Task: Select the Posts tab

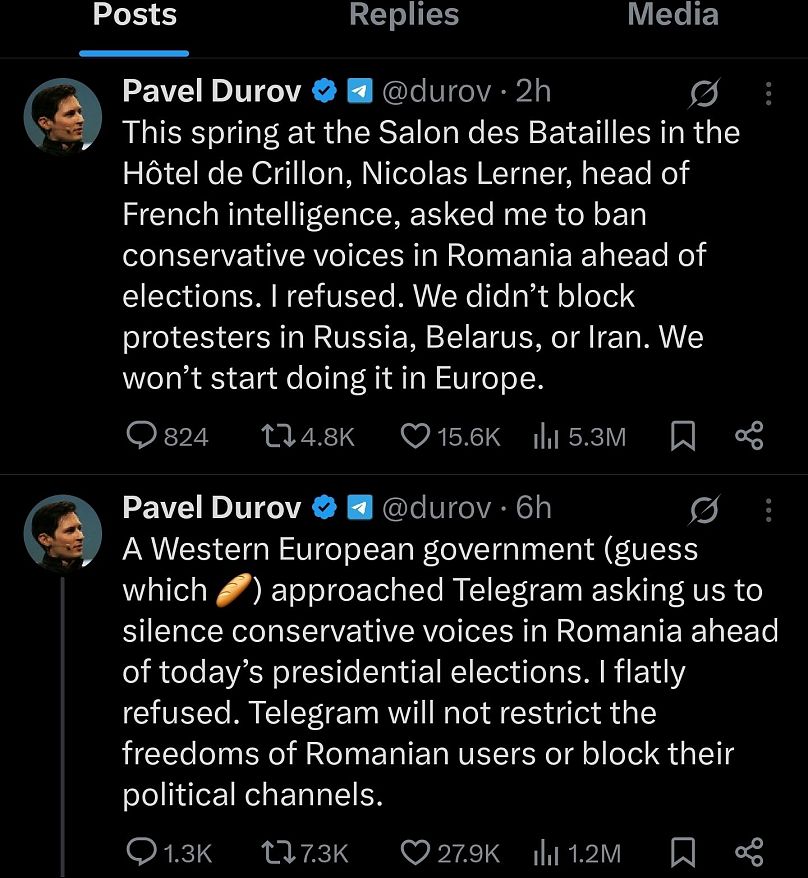Action: [134, 15]
